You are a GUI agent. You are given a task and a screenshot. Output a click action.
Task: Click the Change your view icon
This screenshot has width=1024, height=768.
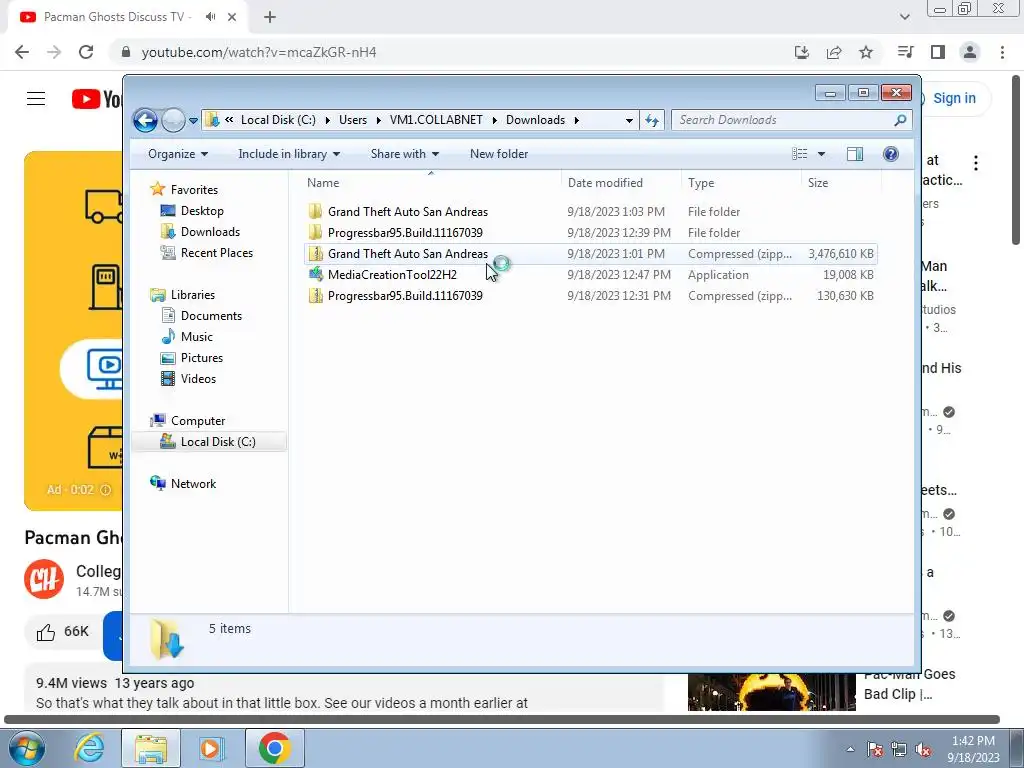799,154
